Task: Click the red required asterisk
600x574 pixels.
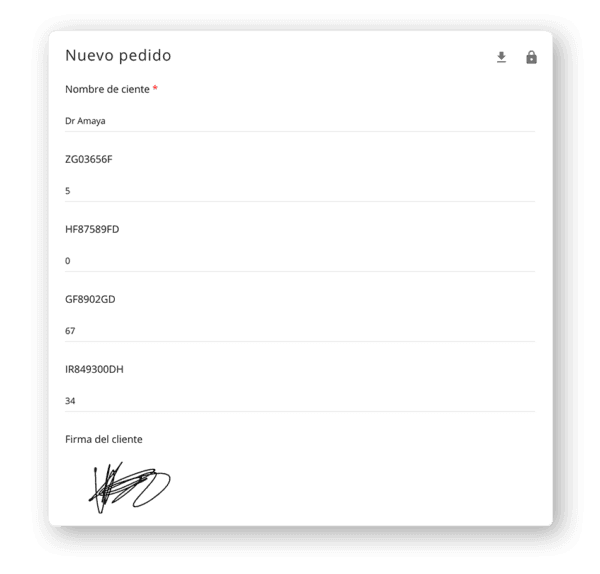Action: tap(155, 88)
